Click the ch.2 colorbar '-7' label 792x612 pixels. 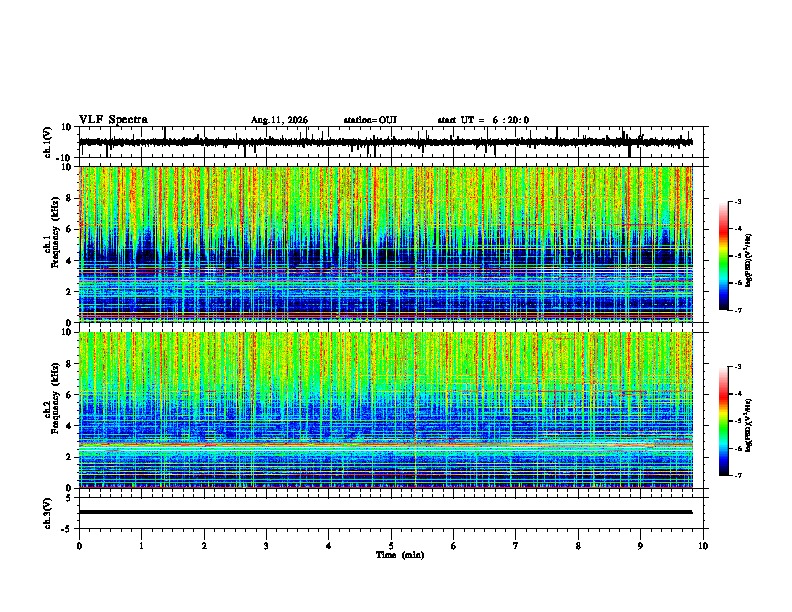tap(737, 475)
